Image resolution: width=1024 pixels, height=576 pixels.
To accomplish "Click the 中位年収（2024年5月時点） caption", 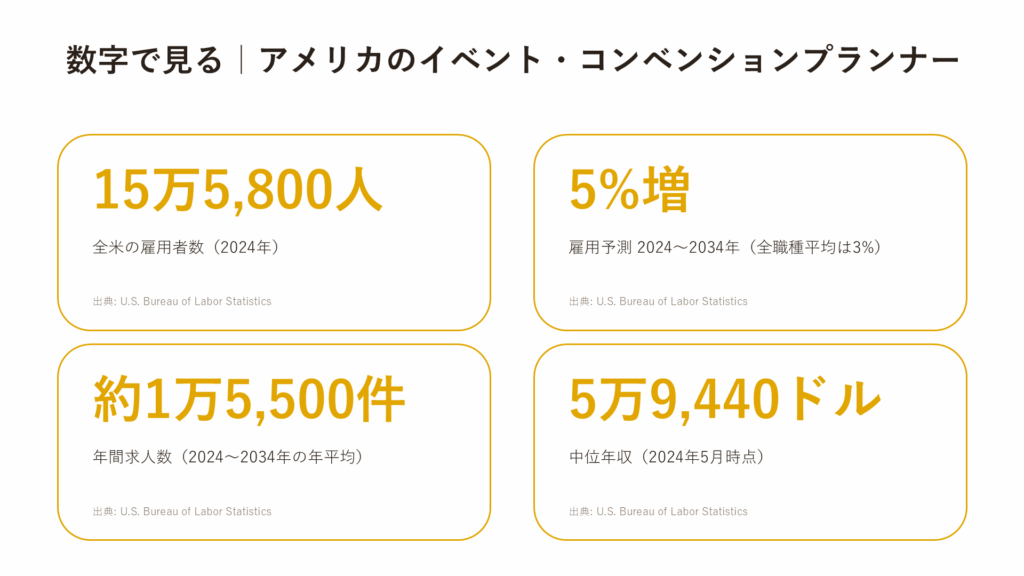I will (666, 456).
